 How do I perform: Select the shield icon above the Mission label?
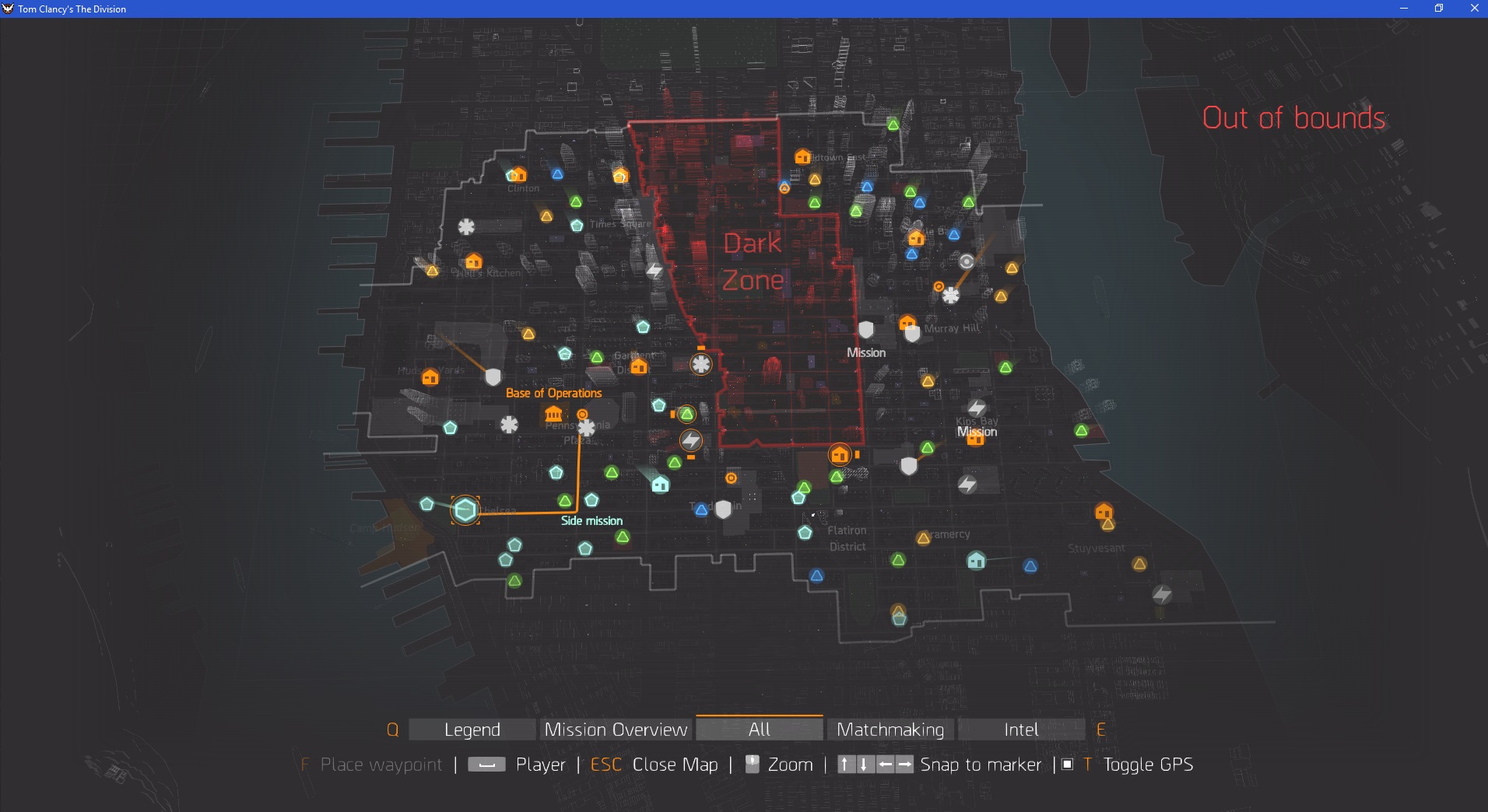[866, 330]
